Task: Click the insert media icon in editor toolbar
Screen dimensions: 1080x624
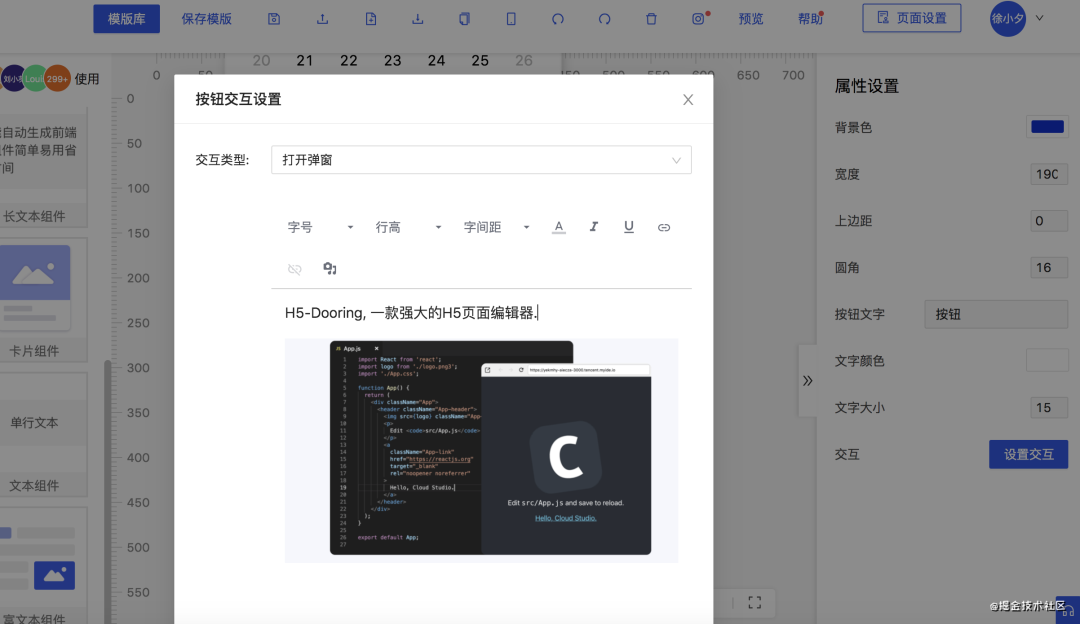Action: click(330, 269)
